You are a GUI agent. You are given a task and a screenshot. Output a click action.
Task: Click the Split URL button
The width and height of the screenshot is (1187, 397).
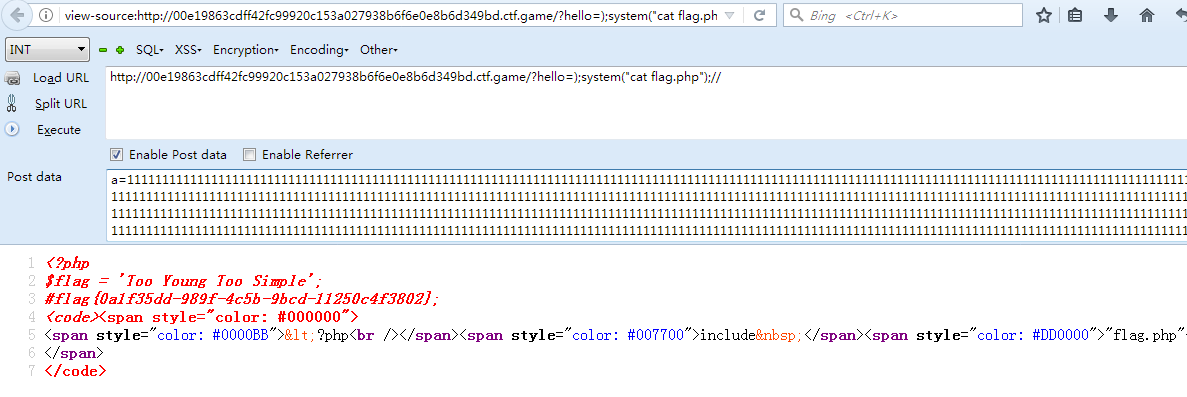[61, 104]
